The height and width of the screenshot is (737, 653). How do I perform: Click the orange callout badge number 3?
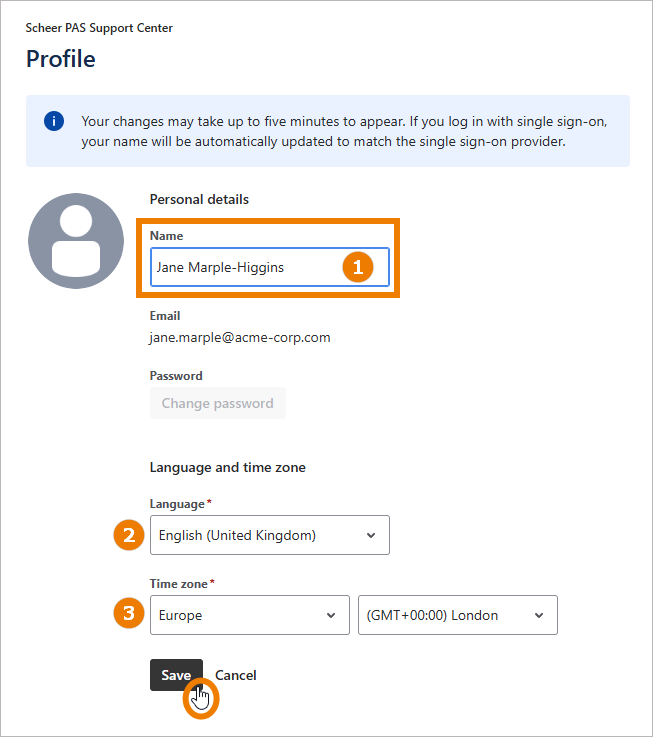[127, 614]
